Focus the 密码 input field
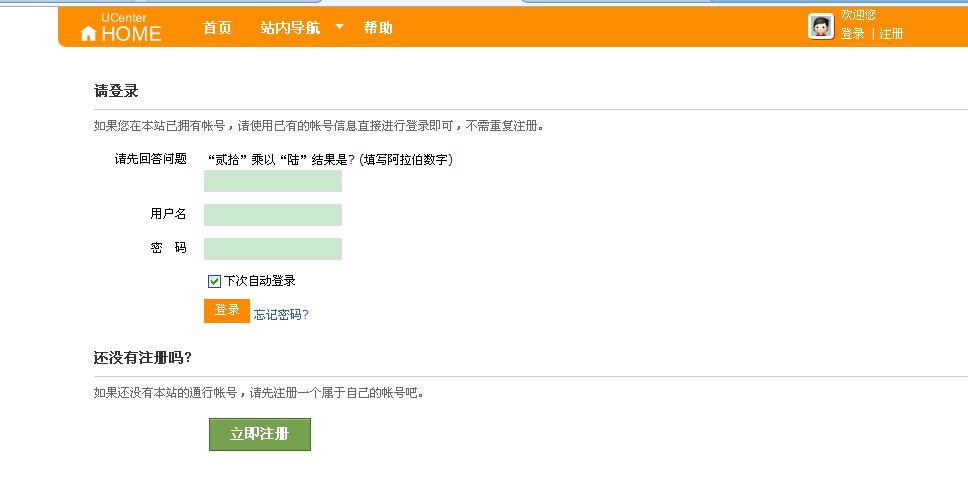This screenshot has width=968, height=478. (x=273, y=249)
